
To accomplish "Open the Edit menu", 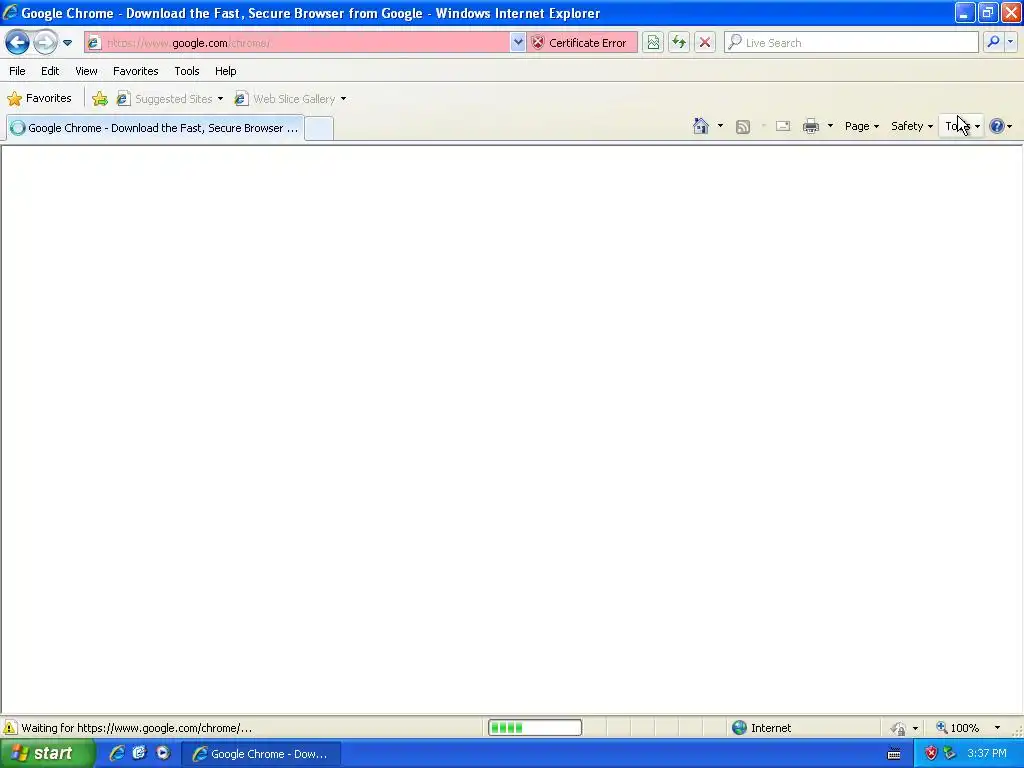I will click(50, 71).
